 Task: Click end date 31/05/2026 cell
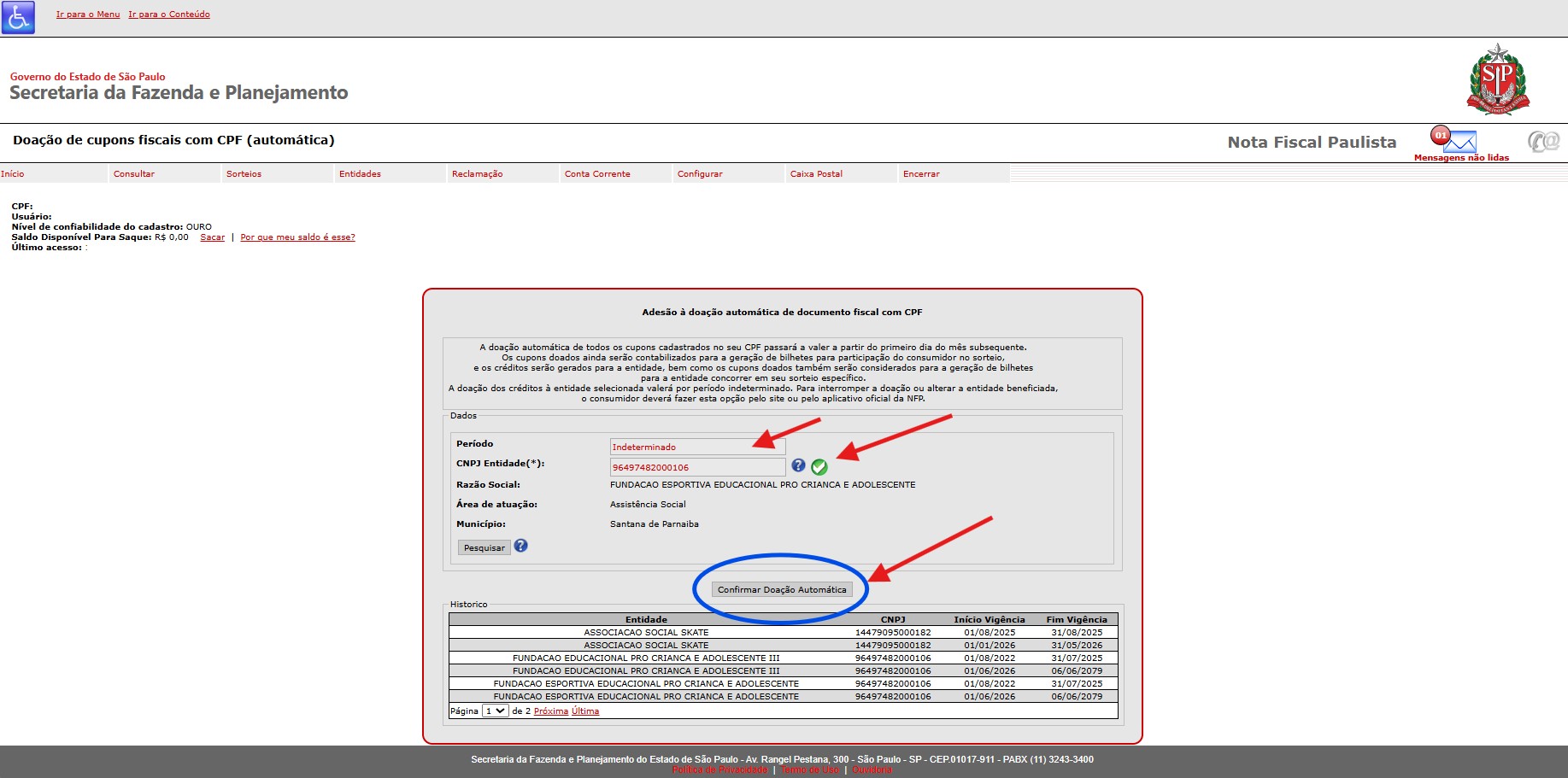click(x=1077, y=646)
